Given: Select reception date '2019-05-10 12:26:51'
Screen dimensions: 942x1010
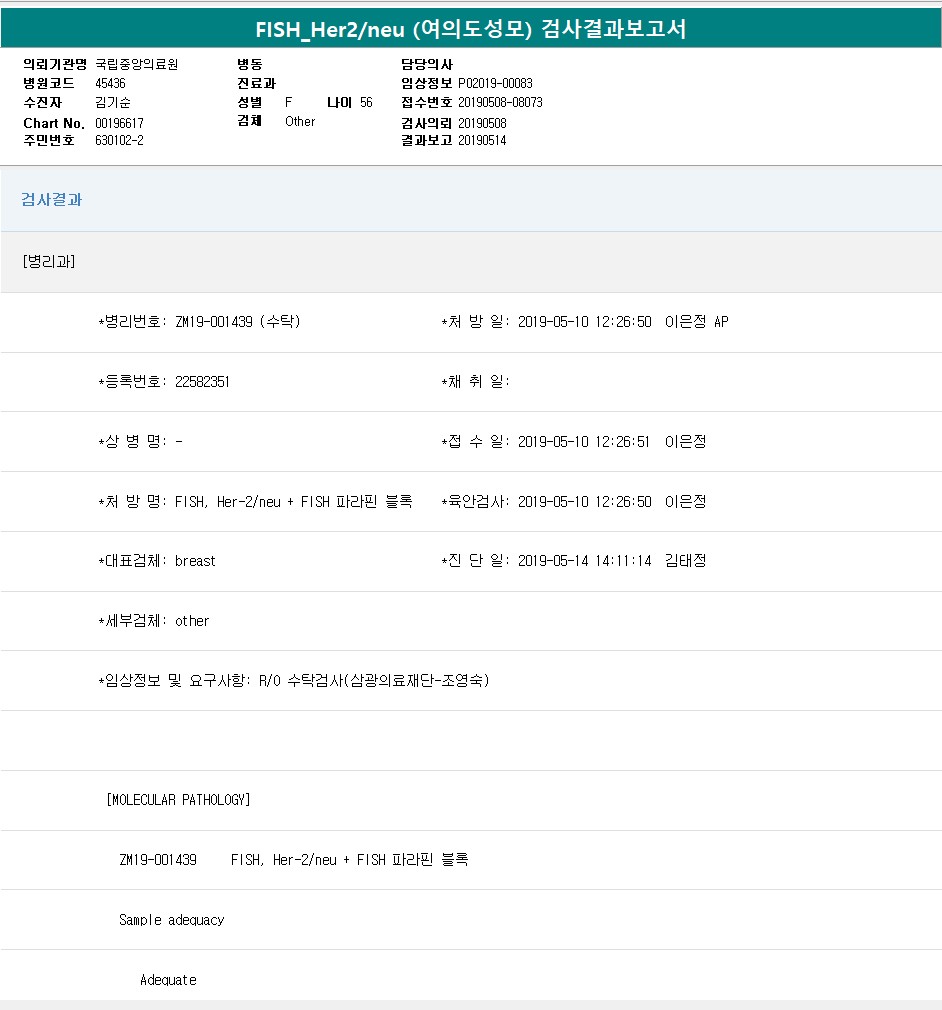Looking at the screenshot, I should [x=584, y=441].
